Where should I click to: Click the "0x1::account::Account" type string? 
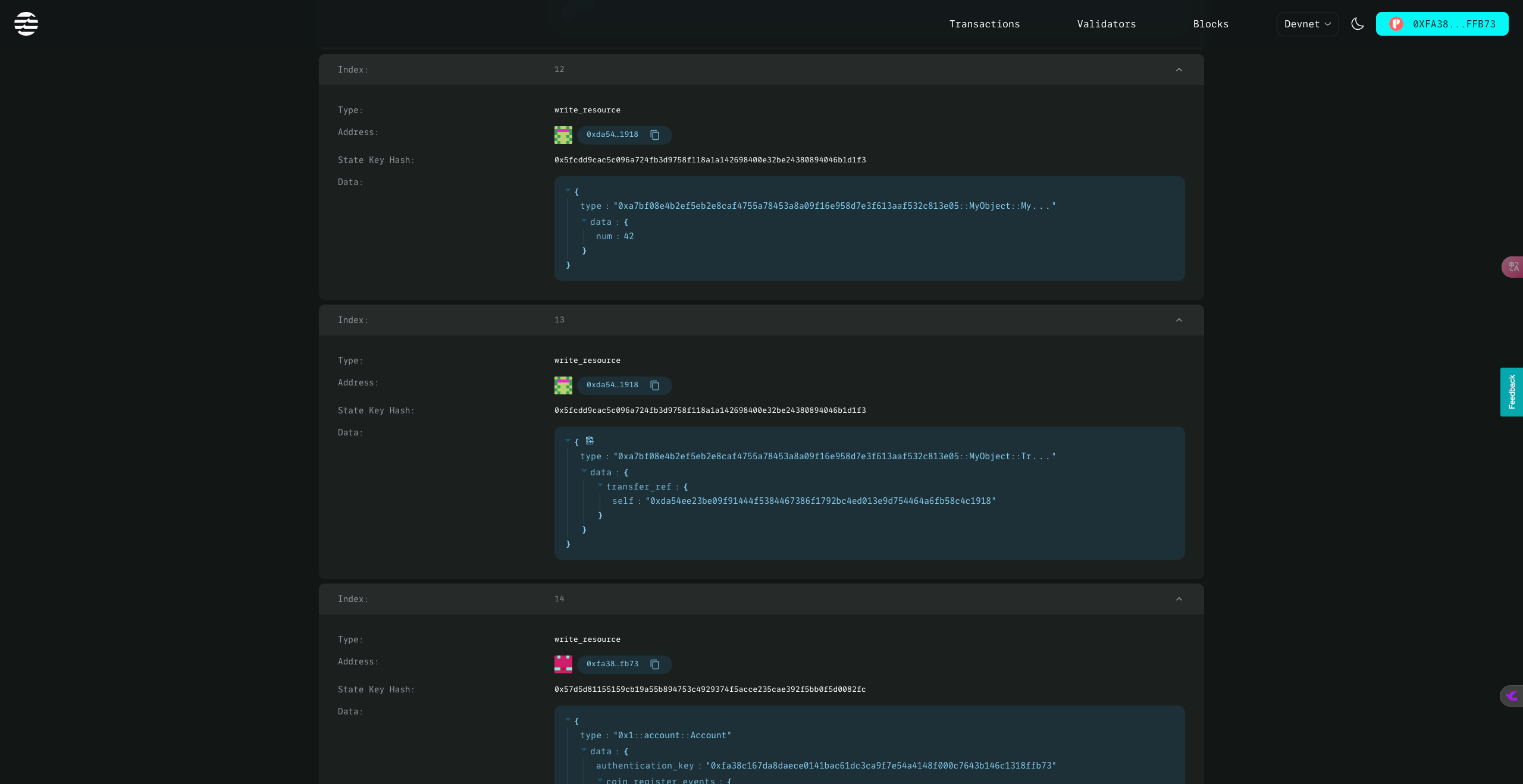tap(672, 736)
